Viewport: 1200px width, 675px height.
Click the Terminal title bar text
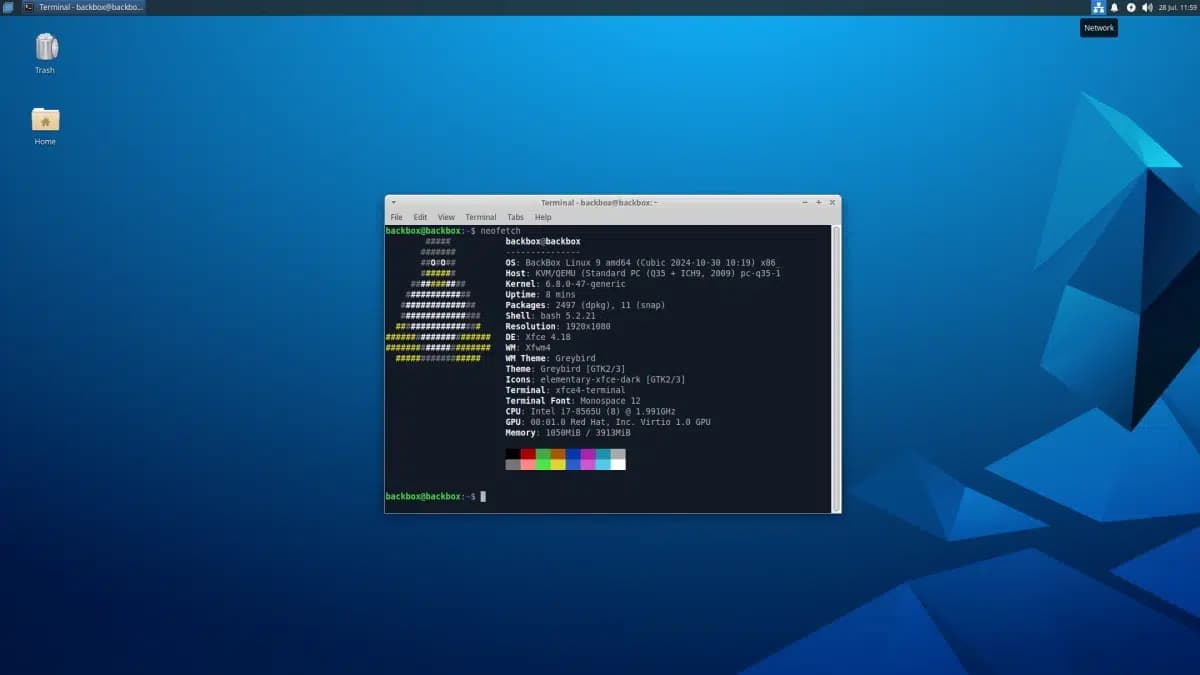598,202
